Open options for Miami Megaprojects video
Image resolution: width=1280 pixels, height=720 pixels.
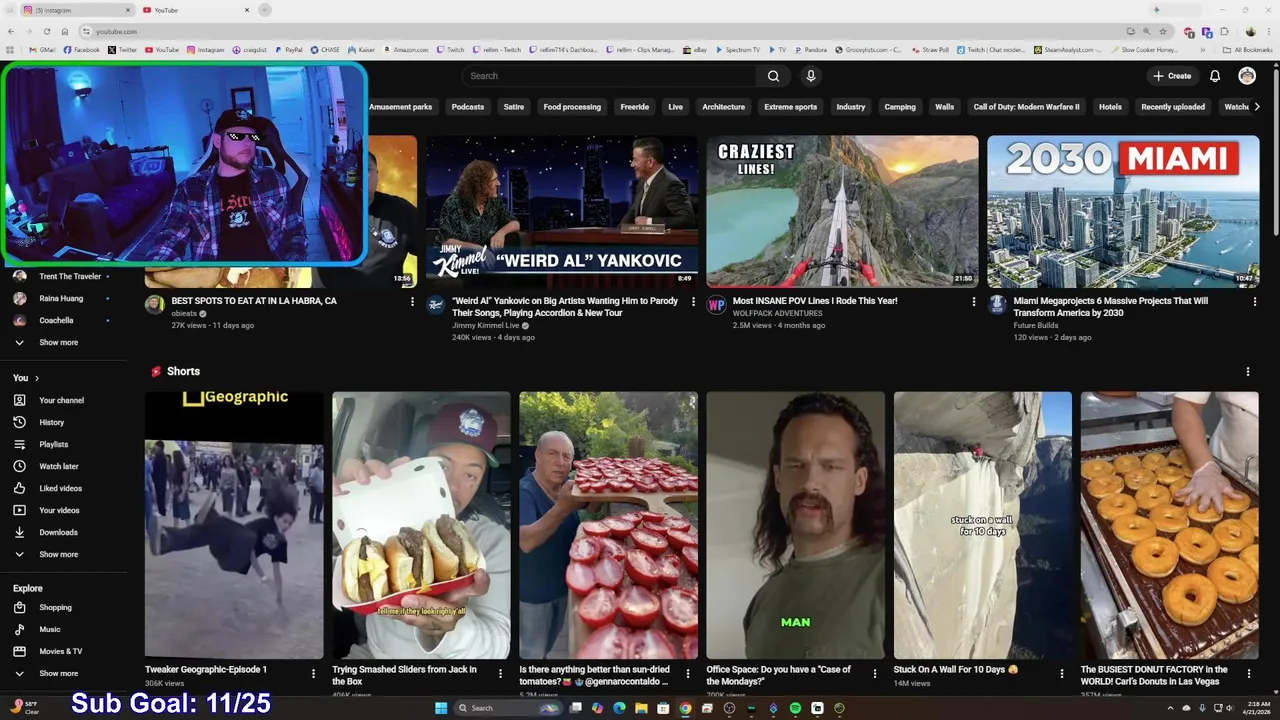coord(1254,301)
